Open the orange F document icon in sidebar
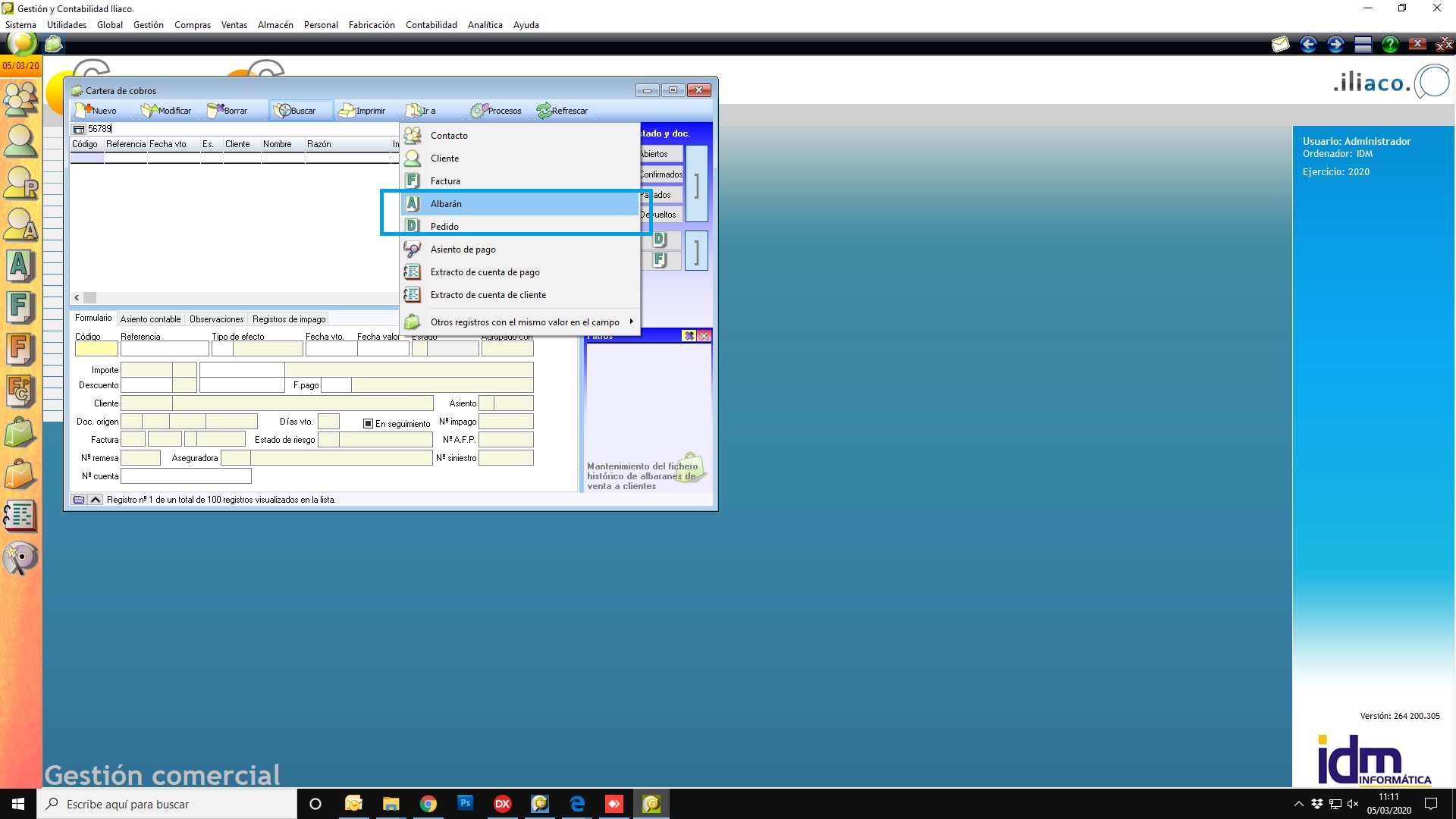Viewport: 1456px width, 819px height. point(20,350)
